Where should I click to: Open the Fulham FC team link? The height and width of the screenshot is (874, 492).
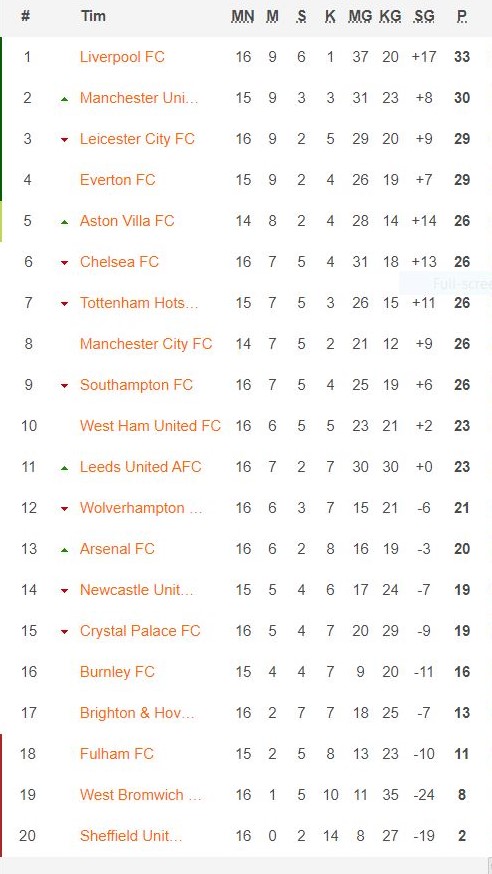click(x=116, y=754)
